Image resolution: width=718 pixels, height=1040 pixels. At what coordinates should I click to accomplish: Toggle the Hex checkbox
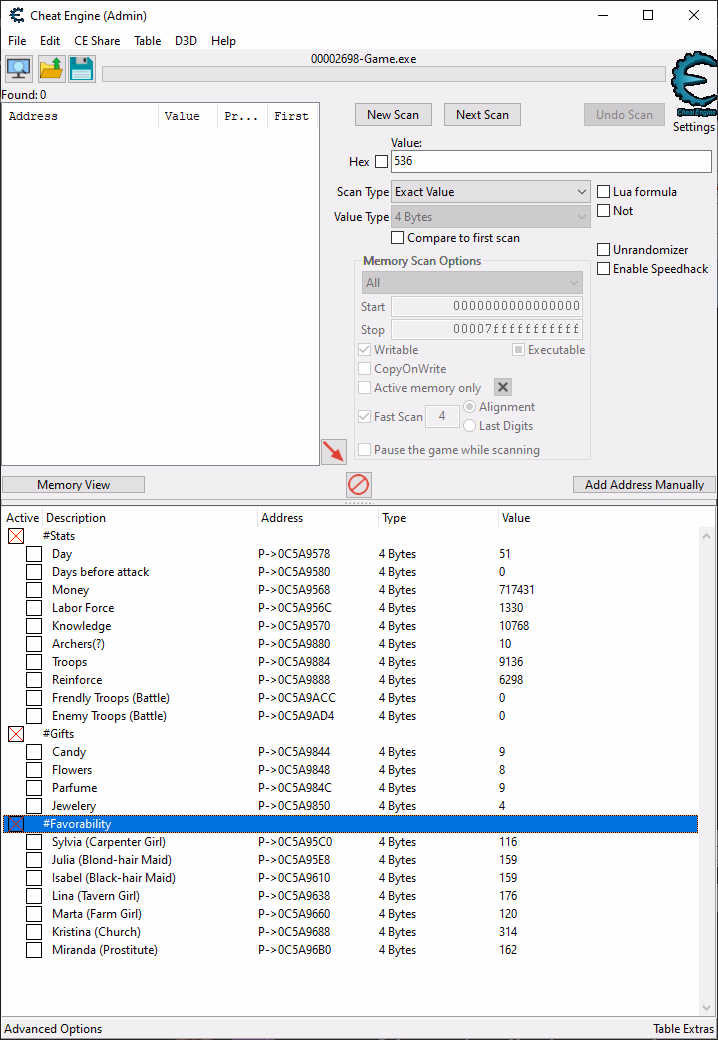click(381, 161)
